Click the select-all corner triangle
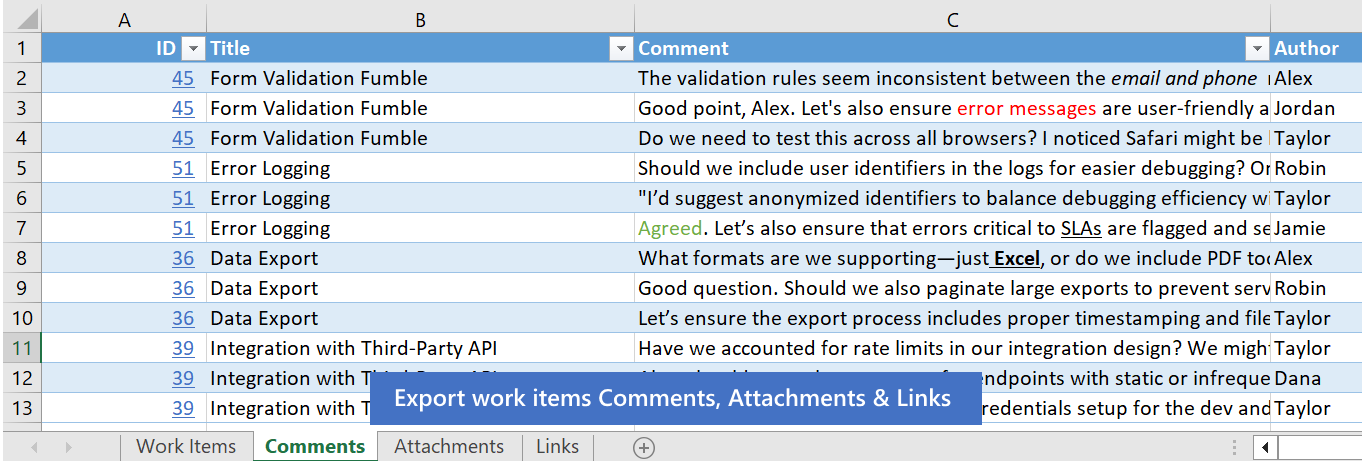The width and height of the screenshot is (1362, 462). [27, 19]
